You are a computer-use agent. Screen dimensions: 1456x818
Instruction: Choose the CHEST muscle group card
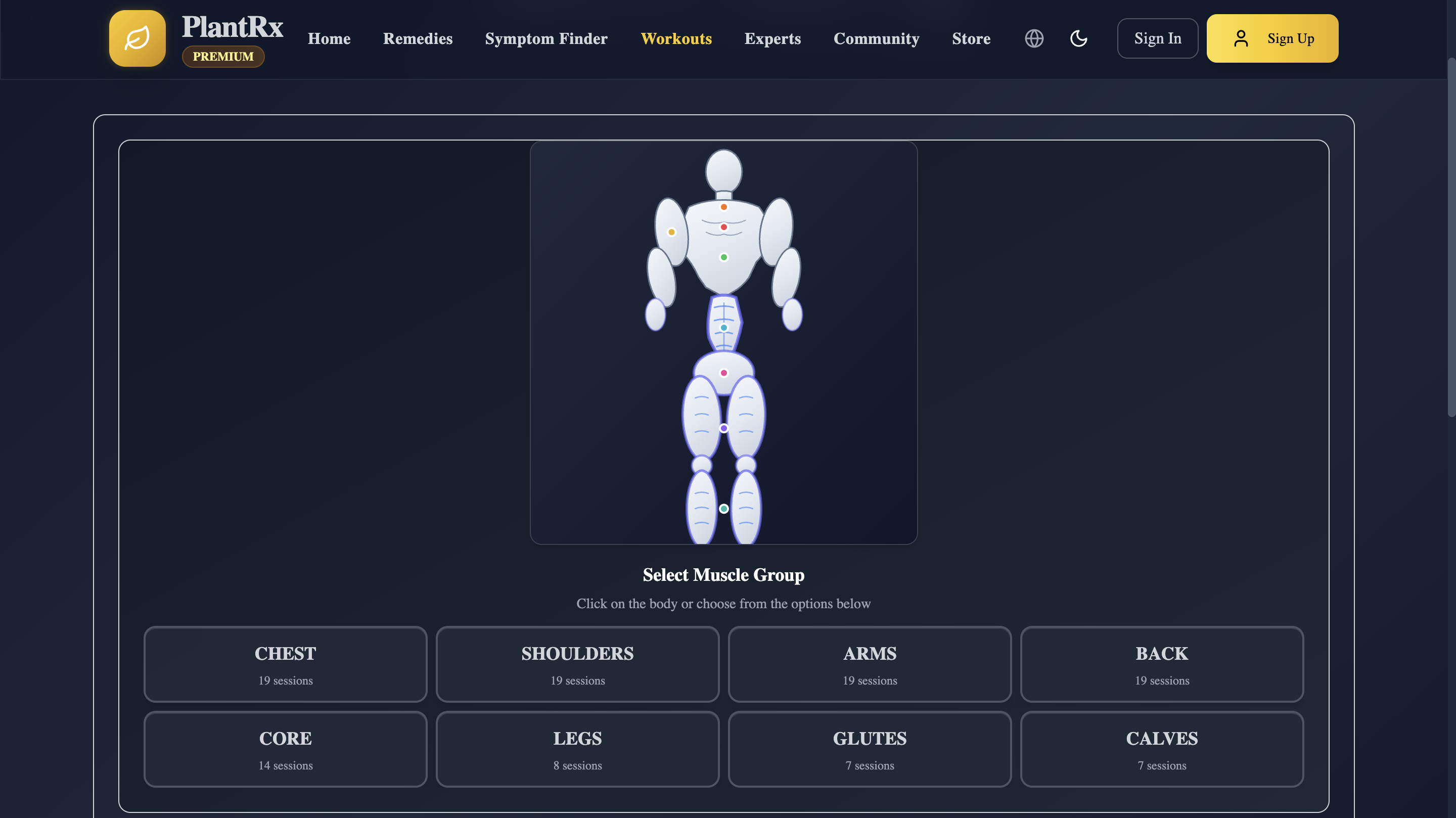coord(286,664)
